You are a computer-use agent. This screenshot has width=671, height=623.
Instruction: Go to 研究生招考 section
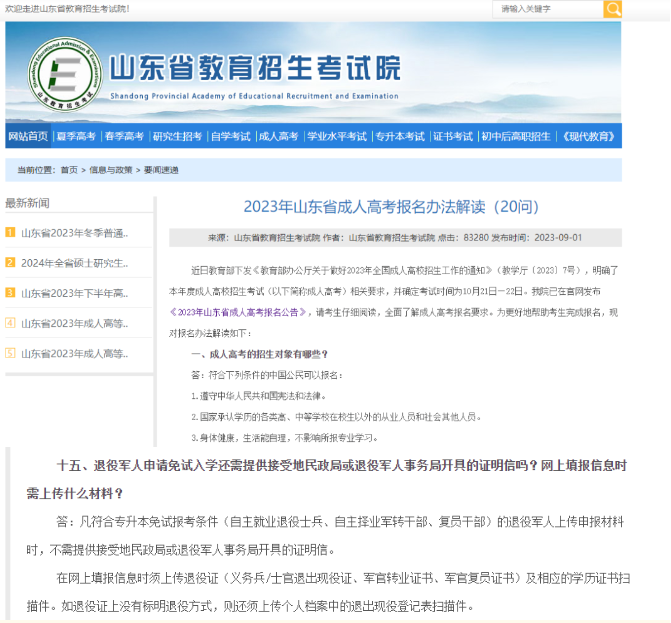pyautogui.click(x=177, y=136)
